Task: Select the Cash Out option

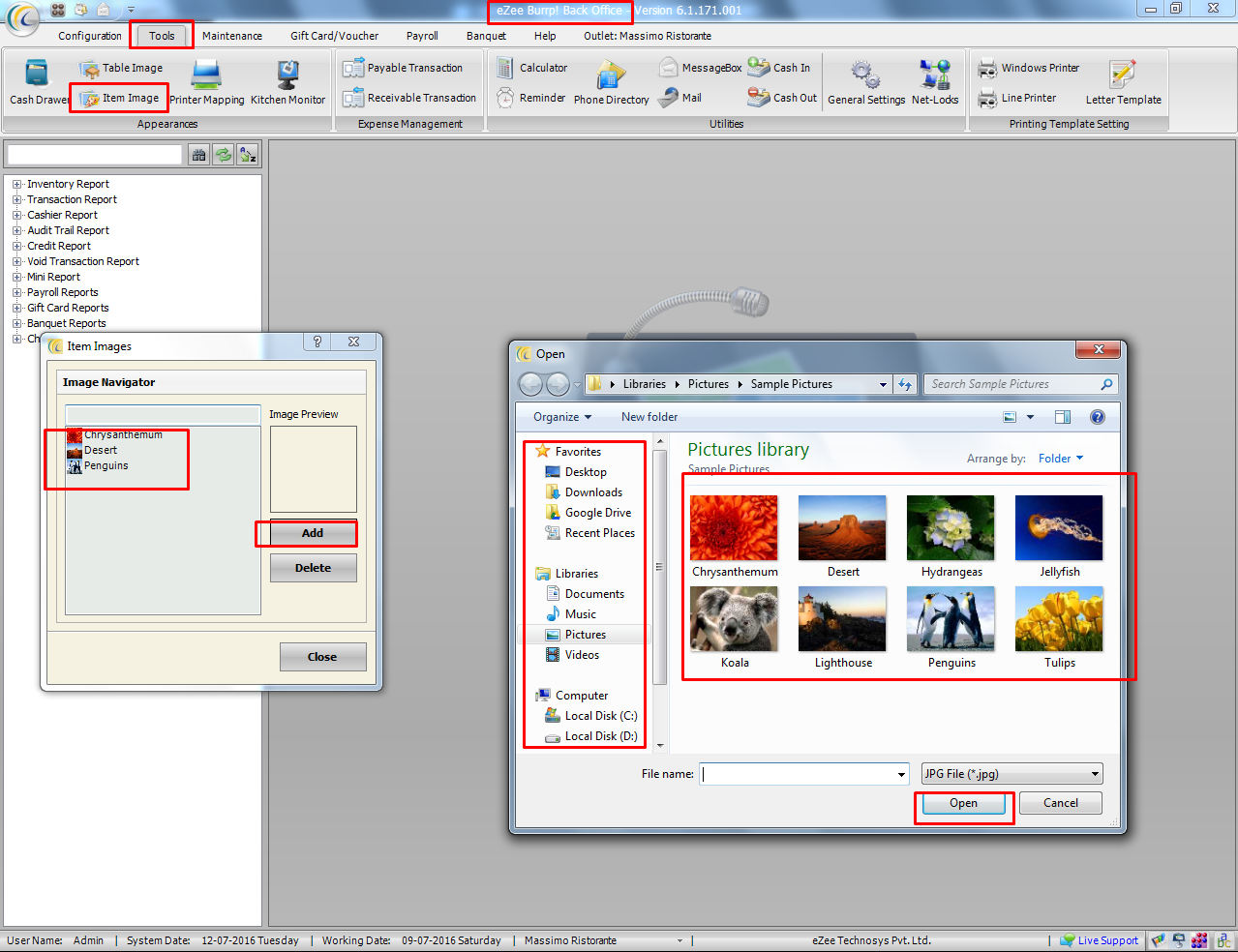Action: (782, 98)
